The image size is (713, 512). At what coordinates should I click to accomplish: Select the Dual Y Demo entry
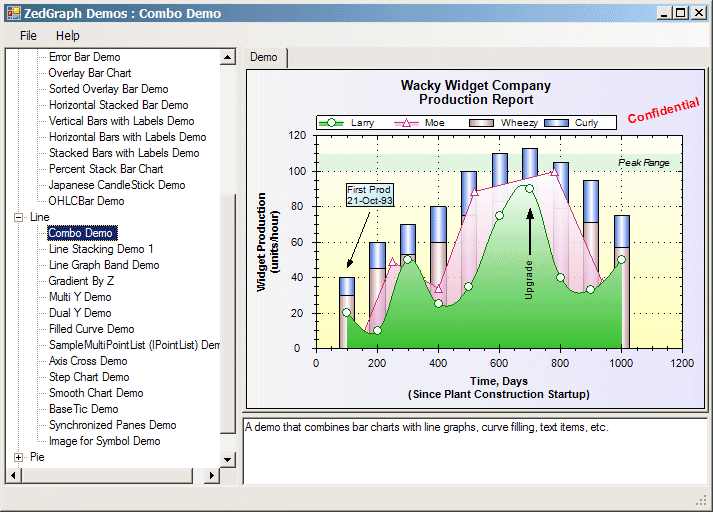coord(80,313)
